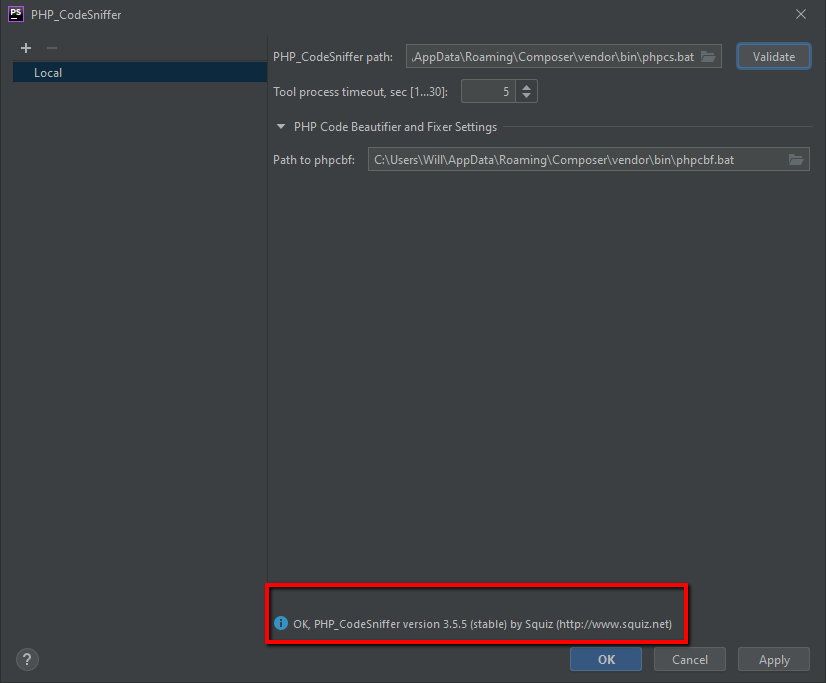This screenshot has height=683, width=826.
Task: Click the Validate button
Action: coord(773,56)
